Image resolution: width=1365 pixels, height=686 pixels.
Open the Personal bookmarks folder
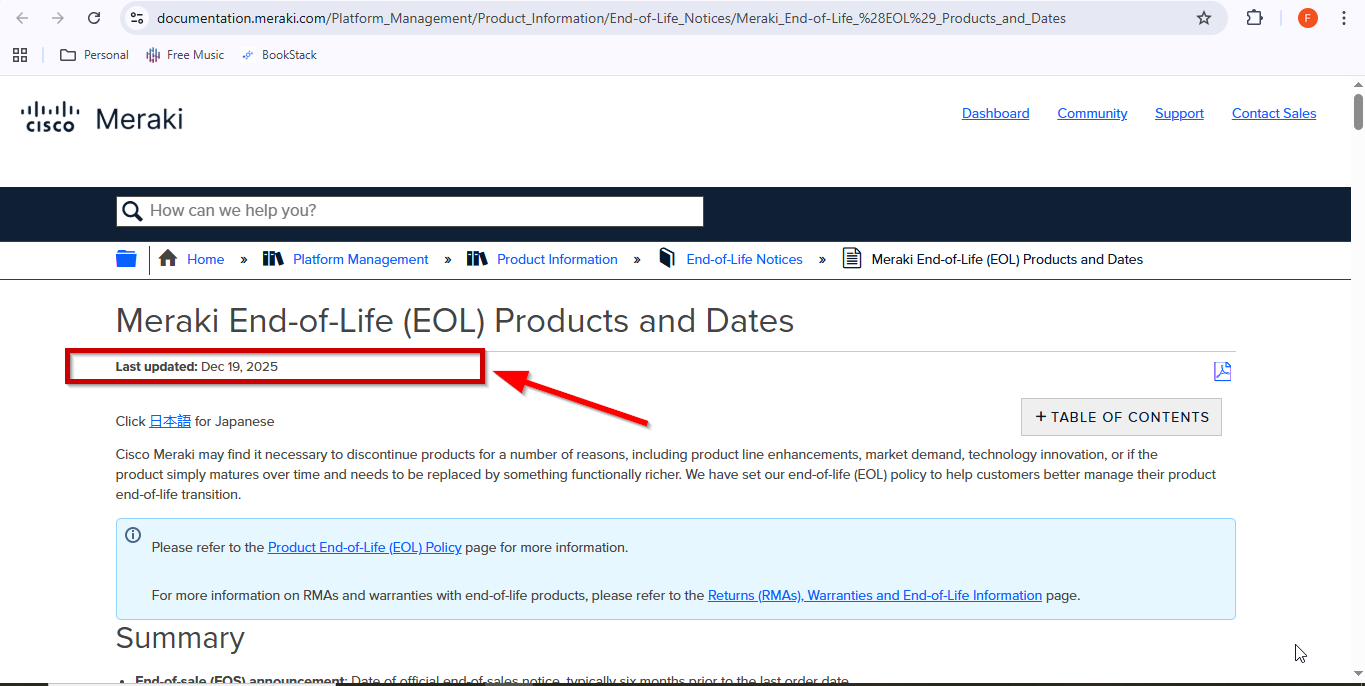pos(95,55)
